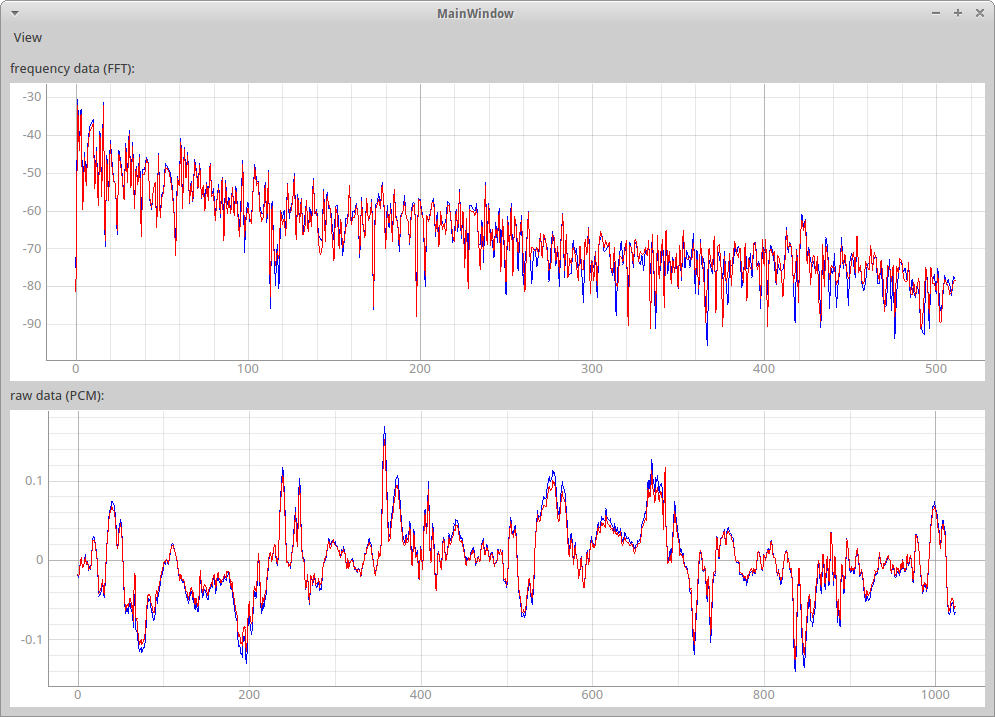The width and height of the screenshot is (995, 717).
Task: Click the MainWindow title bar text
Action: (475, 13)
